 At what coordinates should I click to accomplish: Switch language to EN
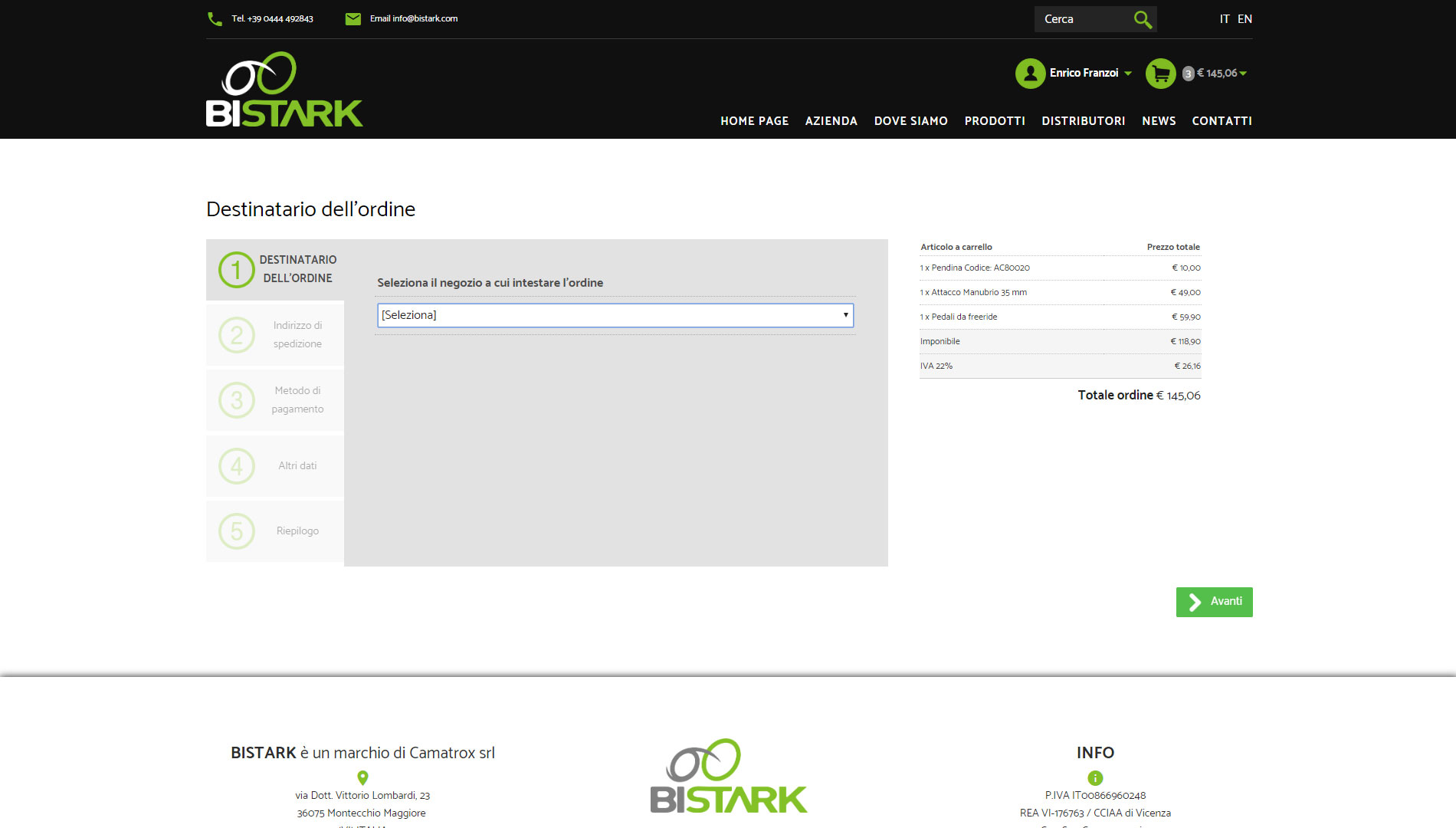[1244, 19]
